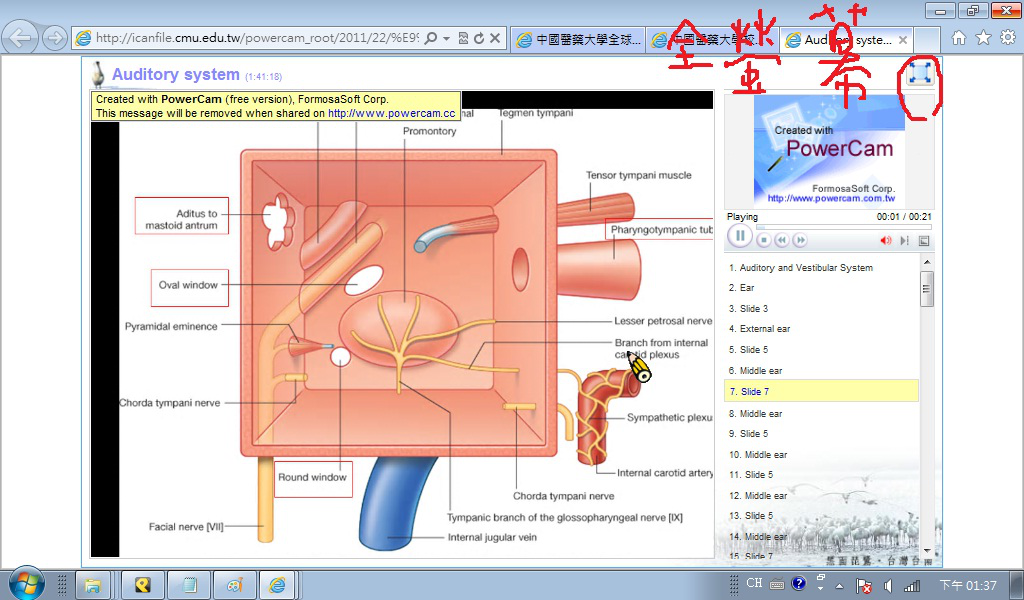Open the browser tools gear menu
The width and height of the screenshot is (1024, 600).
[1007, 38]
